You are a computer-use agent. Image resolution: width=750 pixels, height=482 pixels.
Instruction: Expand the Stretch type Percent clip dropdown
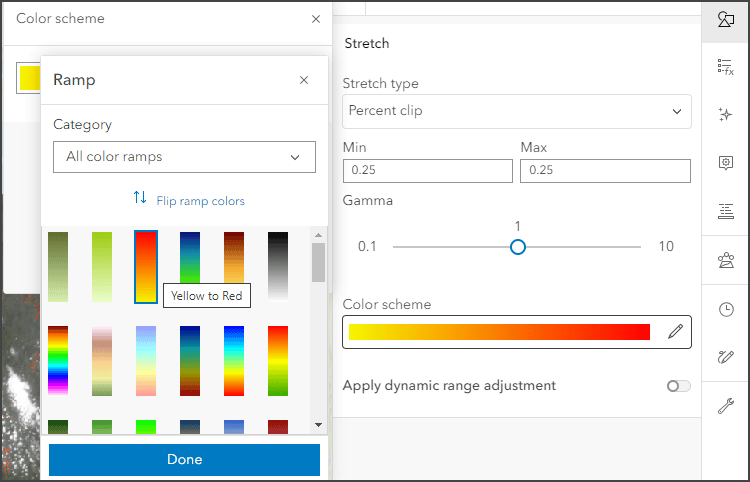(516, 111)
